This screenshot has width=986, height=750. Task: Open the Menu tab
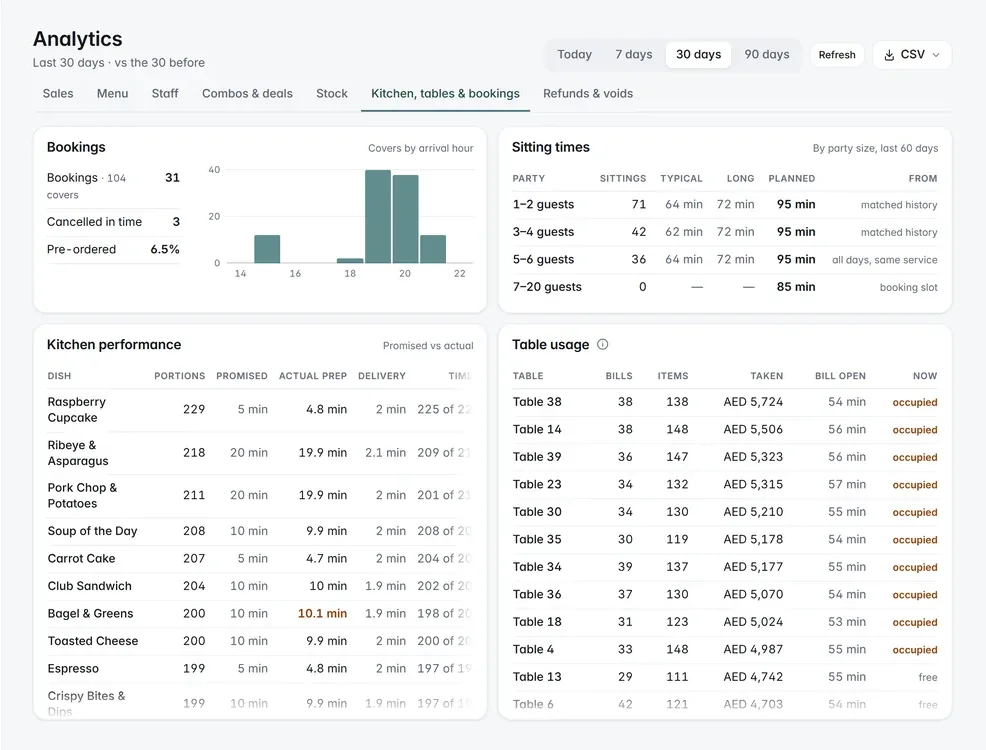(113, 94)
